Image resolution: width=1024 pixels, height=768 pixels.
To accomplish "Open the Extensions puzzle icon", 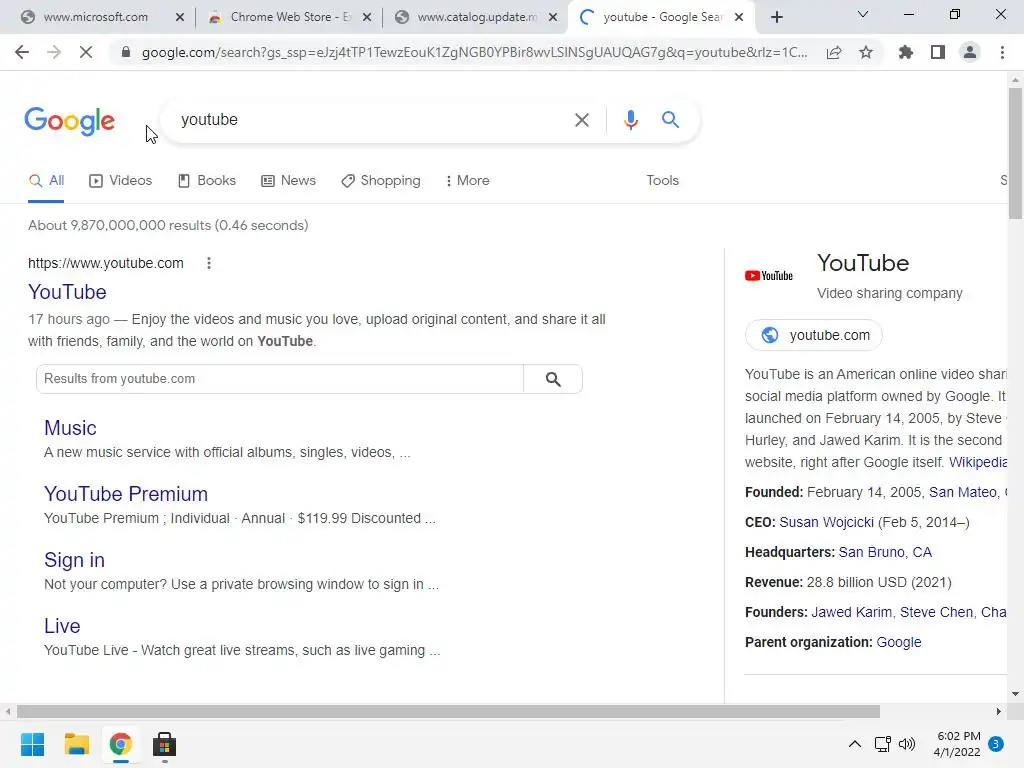I will [x=906, y=52].
